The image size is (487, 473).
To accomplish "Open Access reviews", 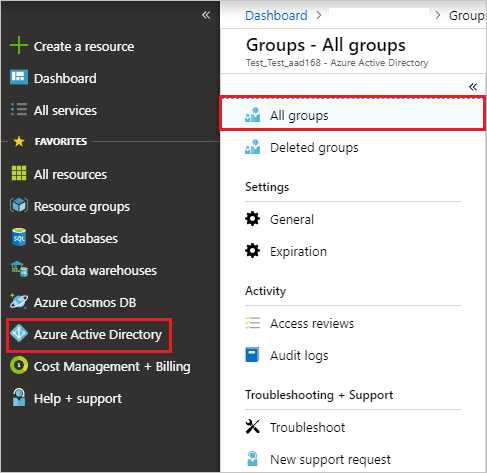I will pos(312,323).
